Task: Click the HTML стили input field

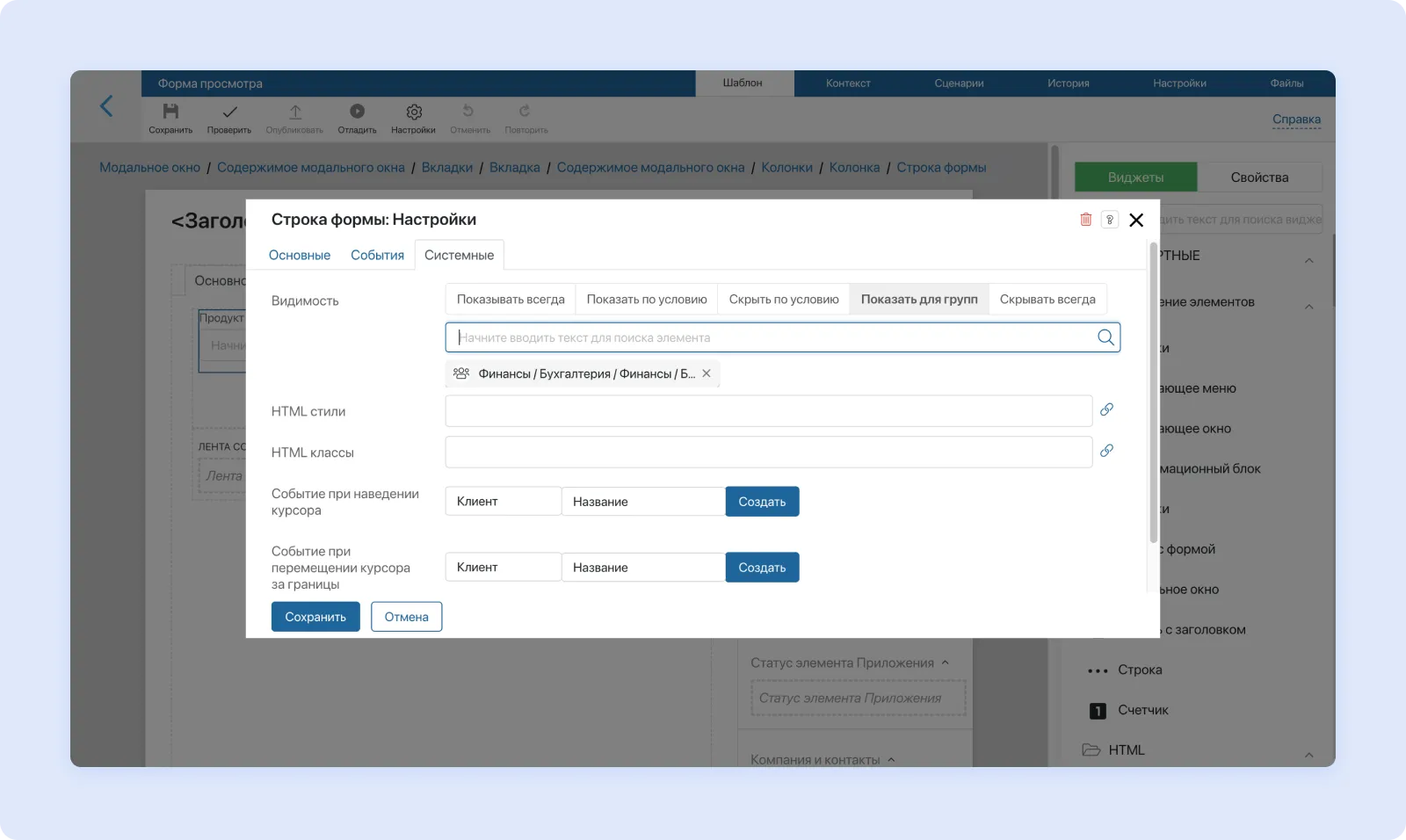Action: (768, 411)
